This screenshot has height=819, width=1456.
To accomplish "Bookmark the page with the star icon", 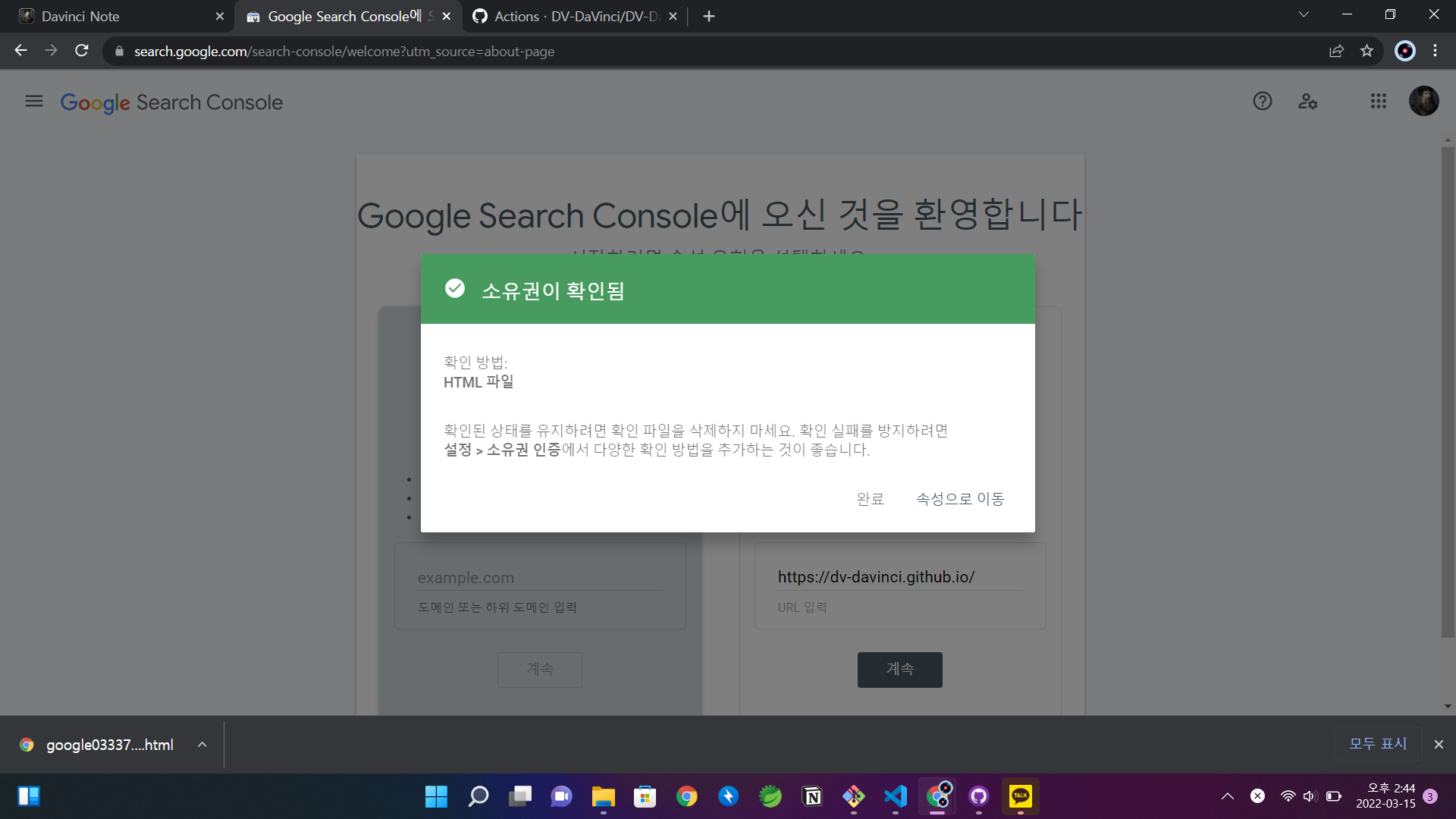I will coord(1367,51).
